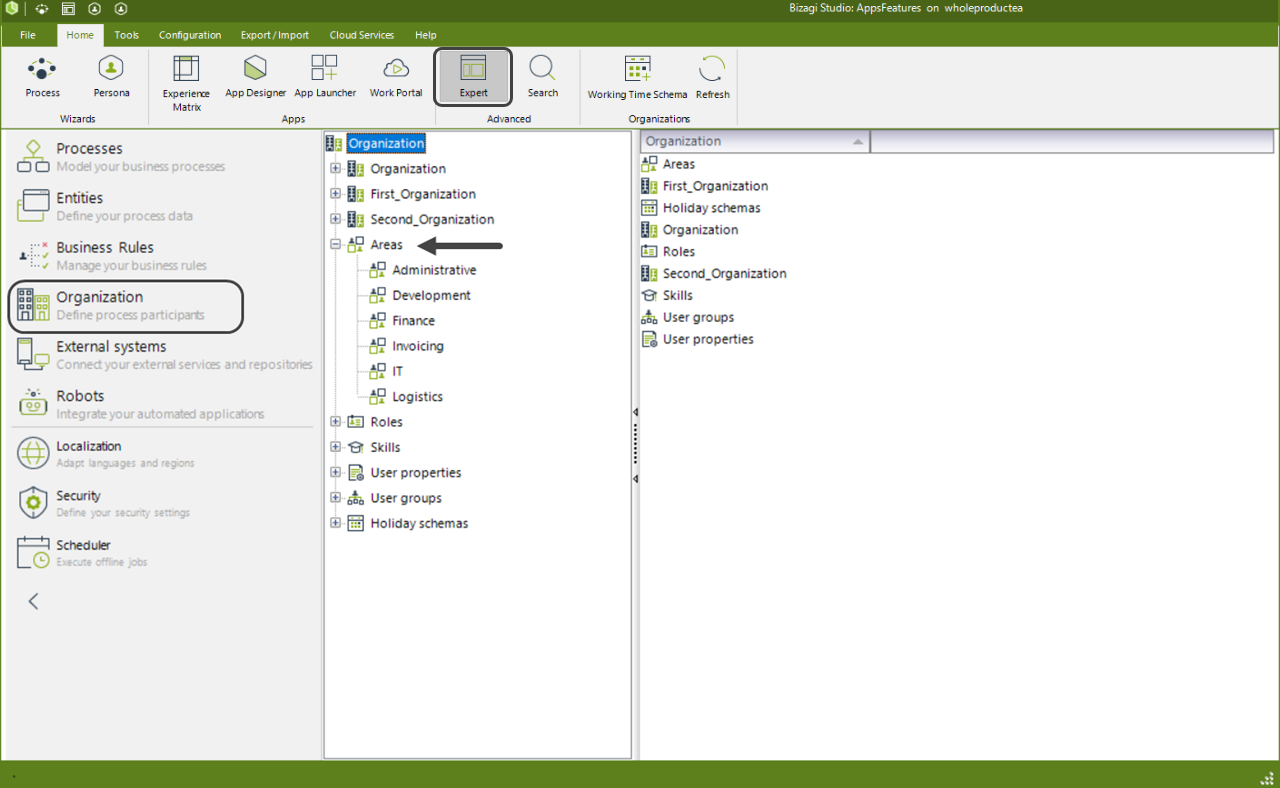Select Holiday schemas in the right list
Viewport: 1280px width, 788px height.
(711, 208)
